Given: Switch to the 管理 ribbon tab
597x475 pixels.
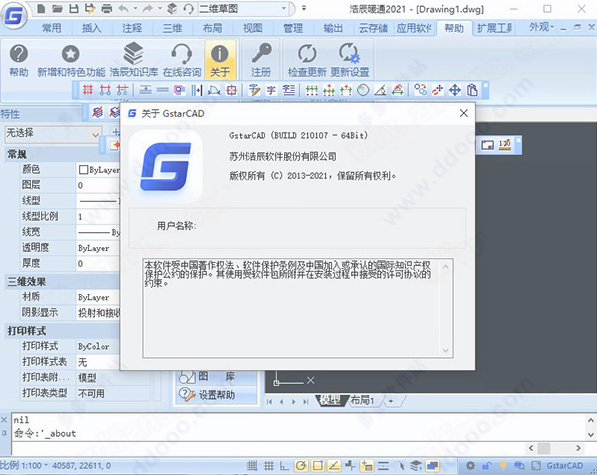Looking at the screenshot, I should (293, 28).
